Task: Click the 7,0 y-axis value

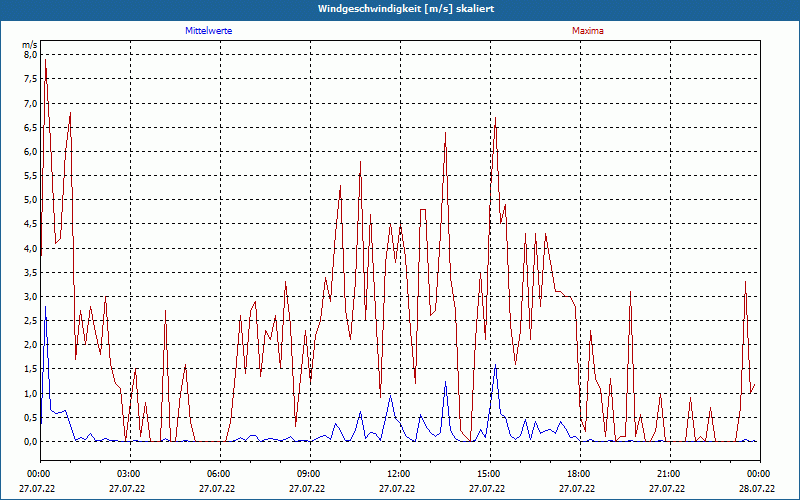Action: (x=30, y=103)
